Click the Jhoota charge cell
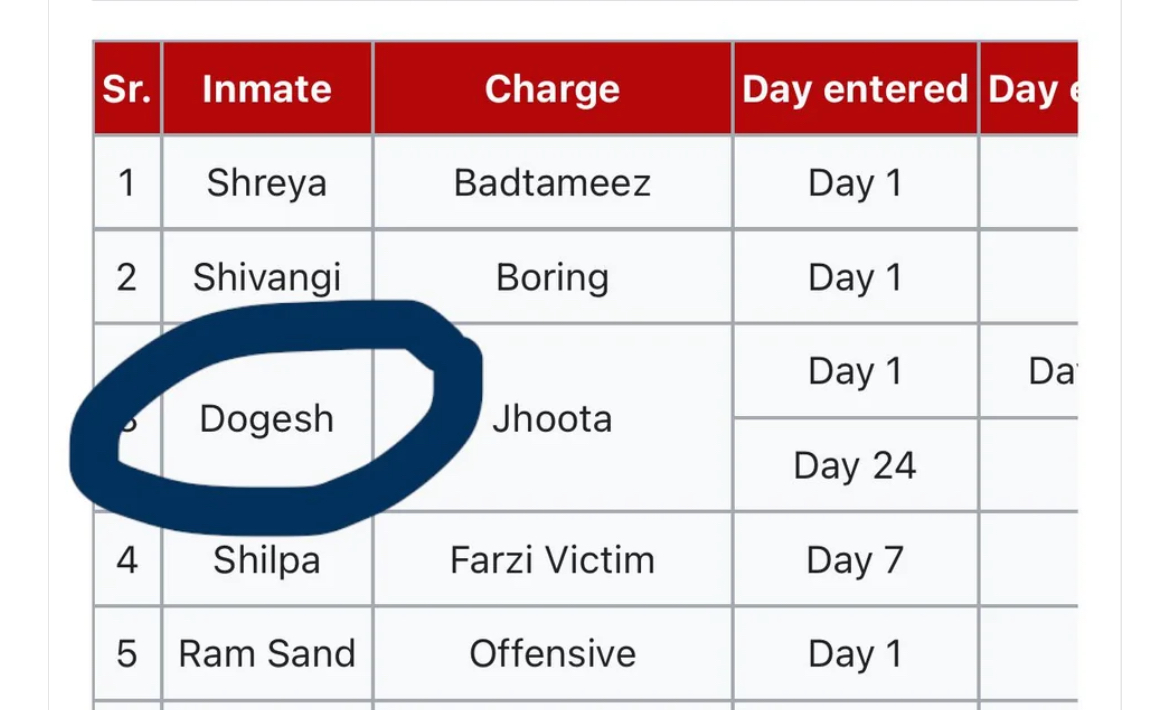This screenshot has height=710, width=1170. click(x=552, y=418)
